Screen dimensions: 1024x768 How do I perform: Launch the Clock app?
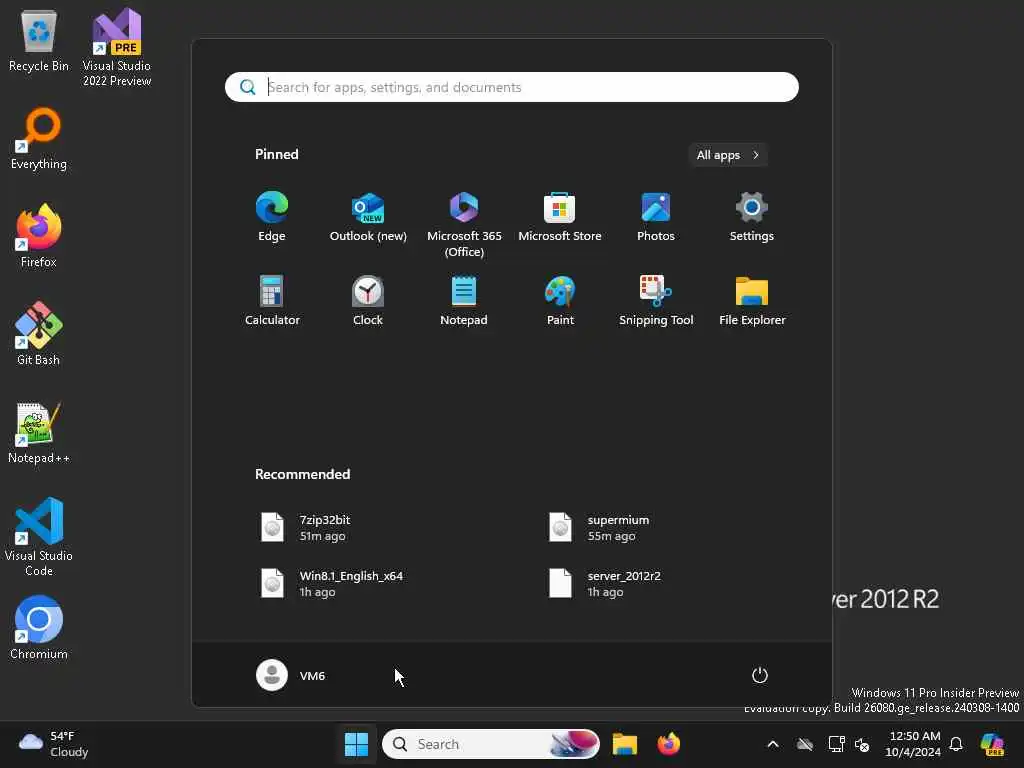coord(368,300)
